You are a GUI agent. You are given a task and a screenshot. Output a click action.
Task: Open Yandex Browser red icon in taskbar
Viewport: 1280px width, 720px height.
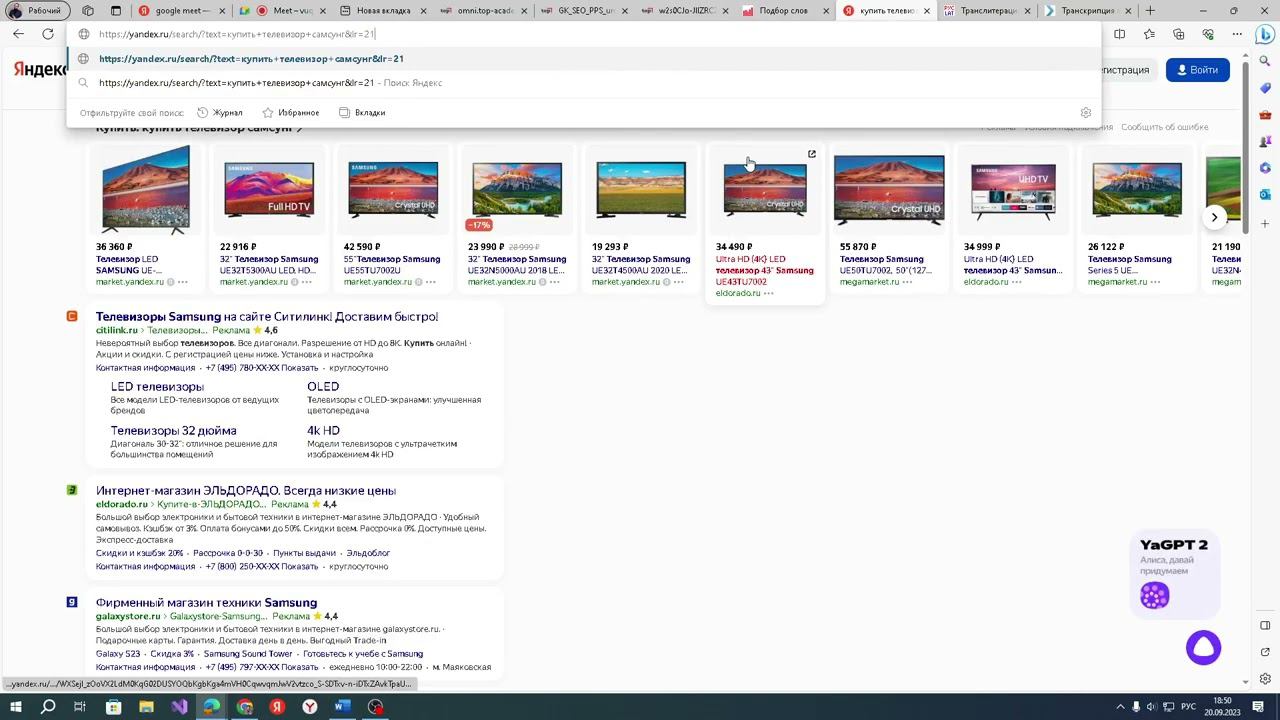point(277,707)
